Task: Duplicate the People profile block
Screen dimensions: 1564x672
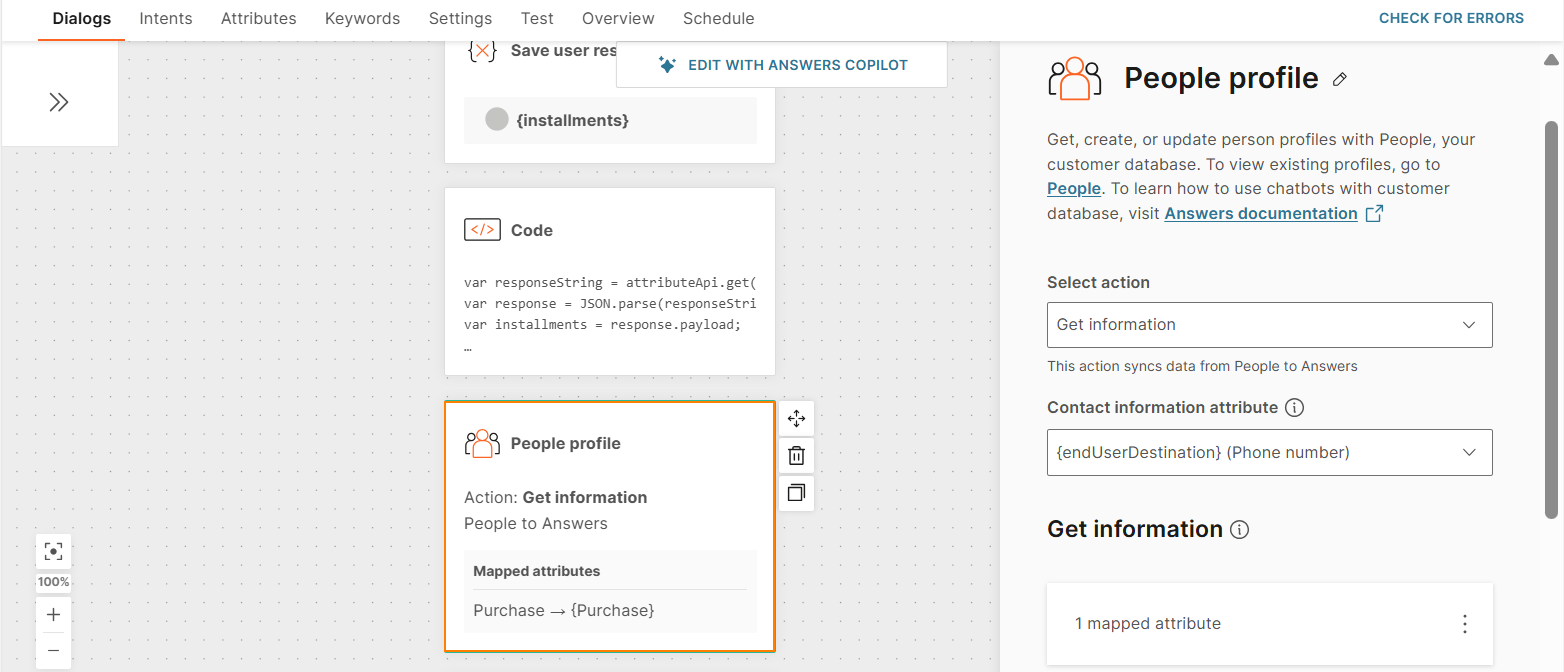Action: click(796, 493)
